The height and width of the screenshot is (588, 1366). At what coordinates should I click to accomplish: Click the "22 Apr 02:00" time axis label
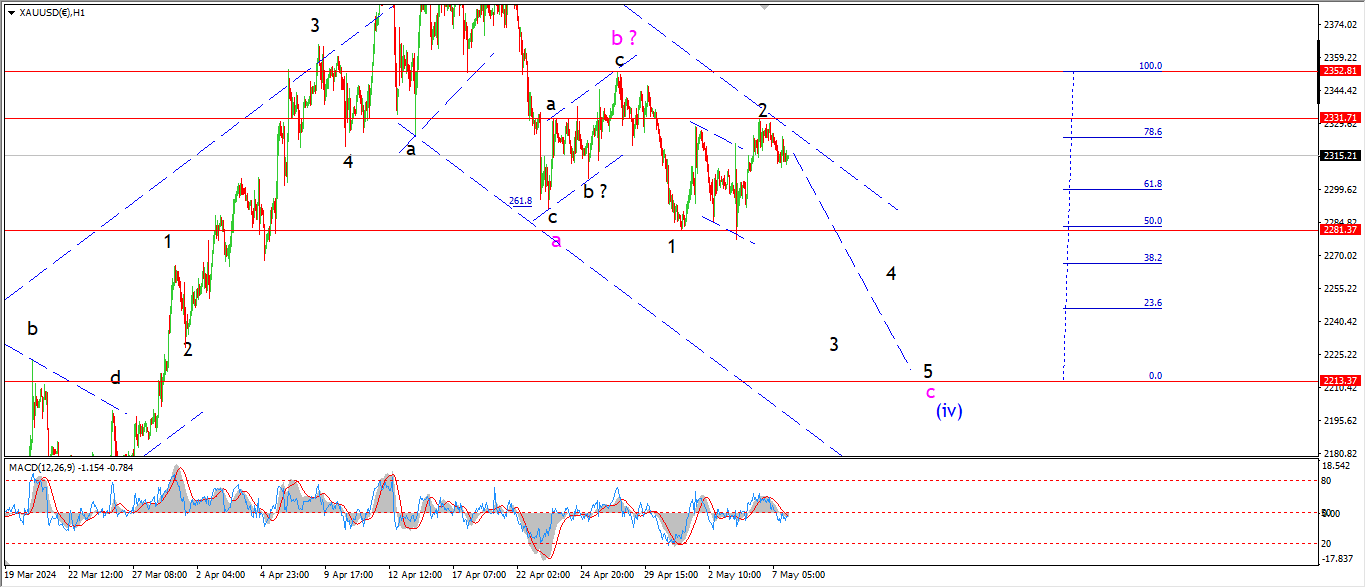tap(543, 576)
